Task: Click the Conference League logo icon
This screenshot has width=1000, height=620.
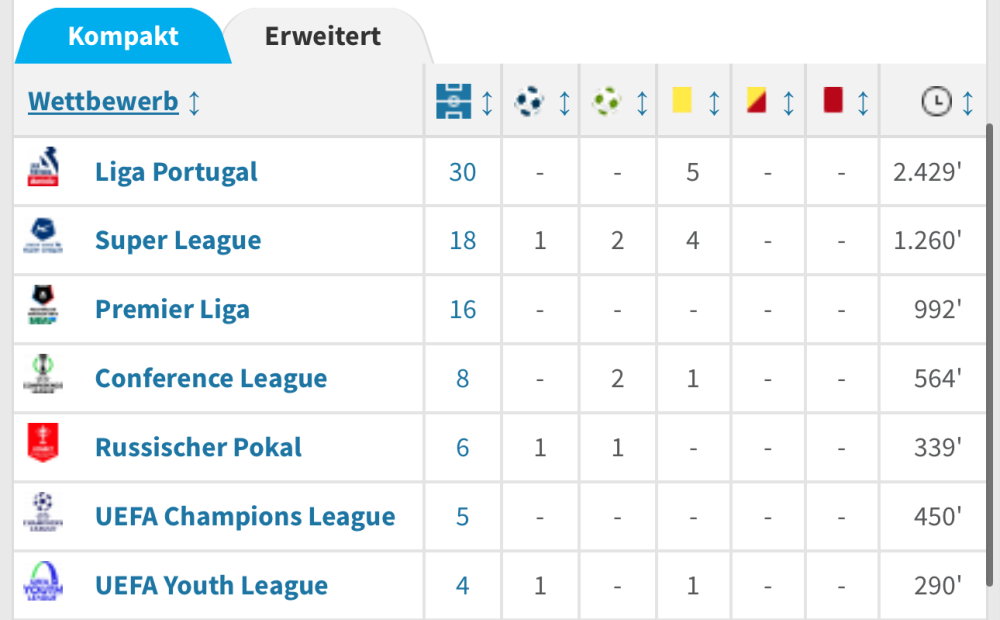Action: 44,377
